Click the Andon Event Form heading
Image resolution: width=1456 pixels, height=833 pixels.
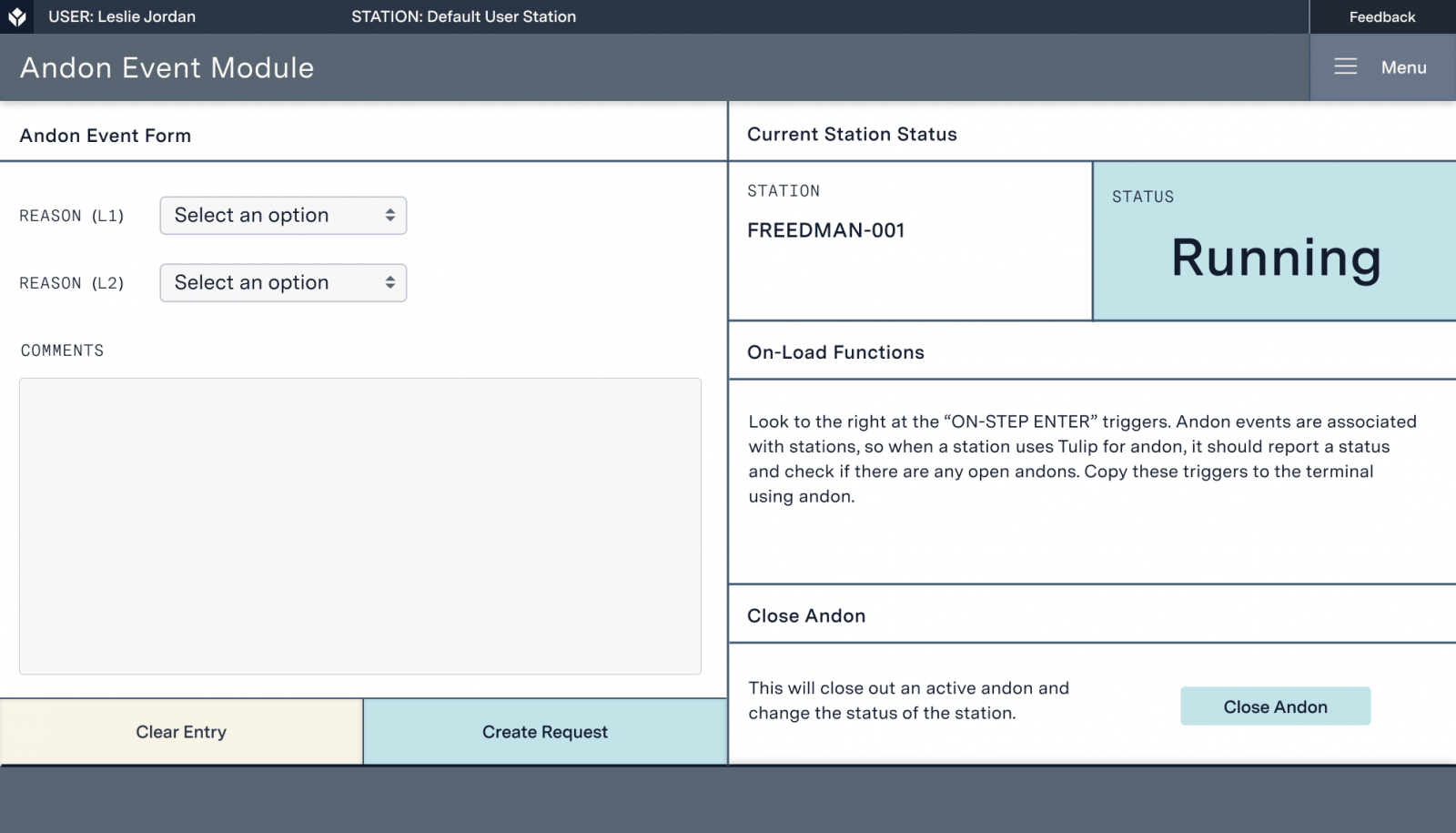(x=106, y=136)
